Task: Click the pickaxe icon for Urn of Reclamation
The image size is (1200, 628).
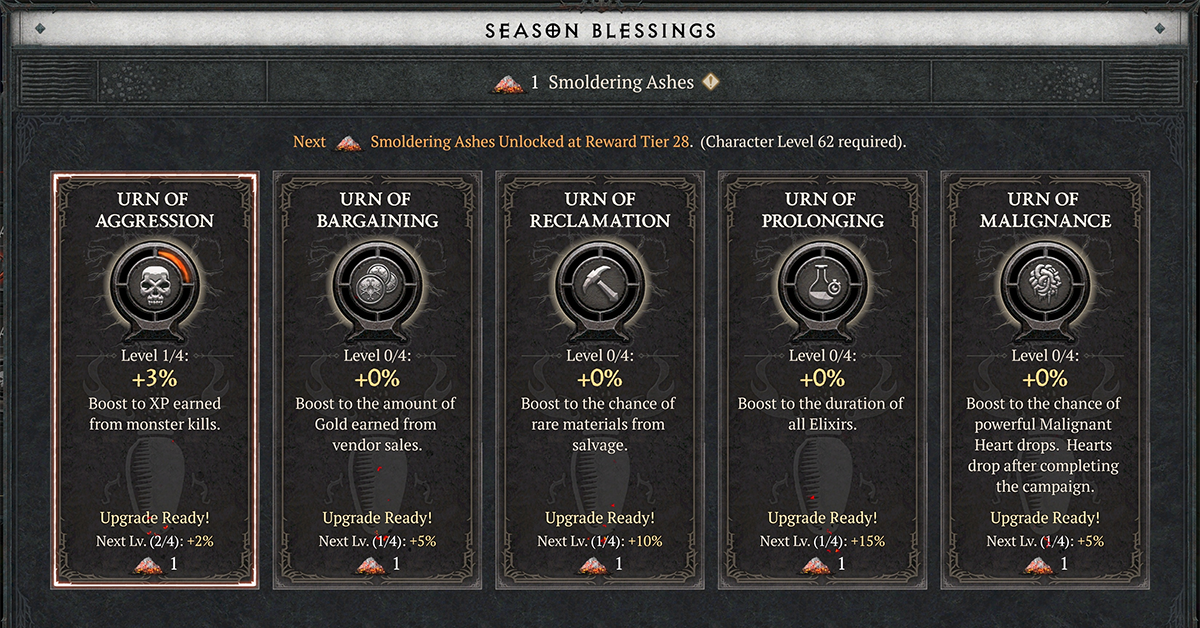Action: (600, 285)
